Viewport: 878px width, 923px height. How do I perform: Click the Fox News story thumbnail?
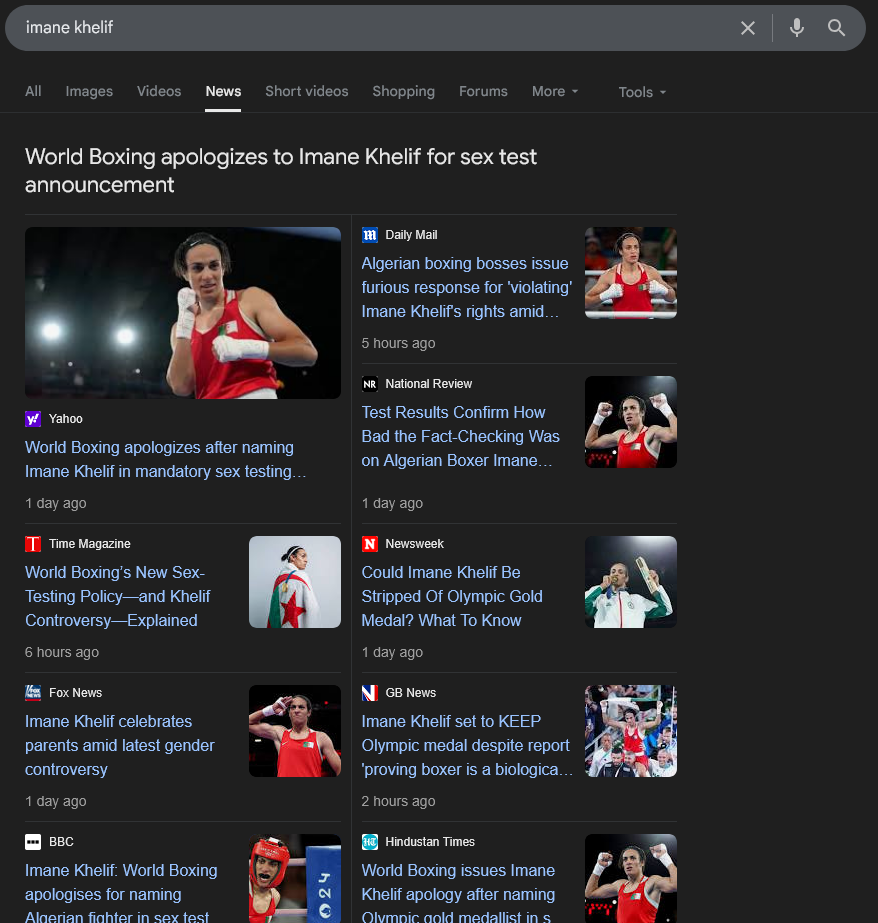coord(295,731)
